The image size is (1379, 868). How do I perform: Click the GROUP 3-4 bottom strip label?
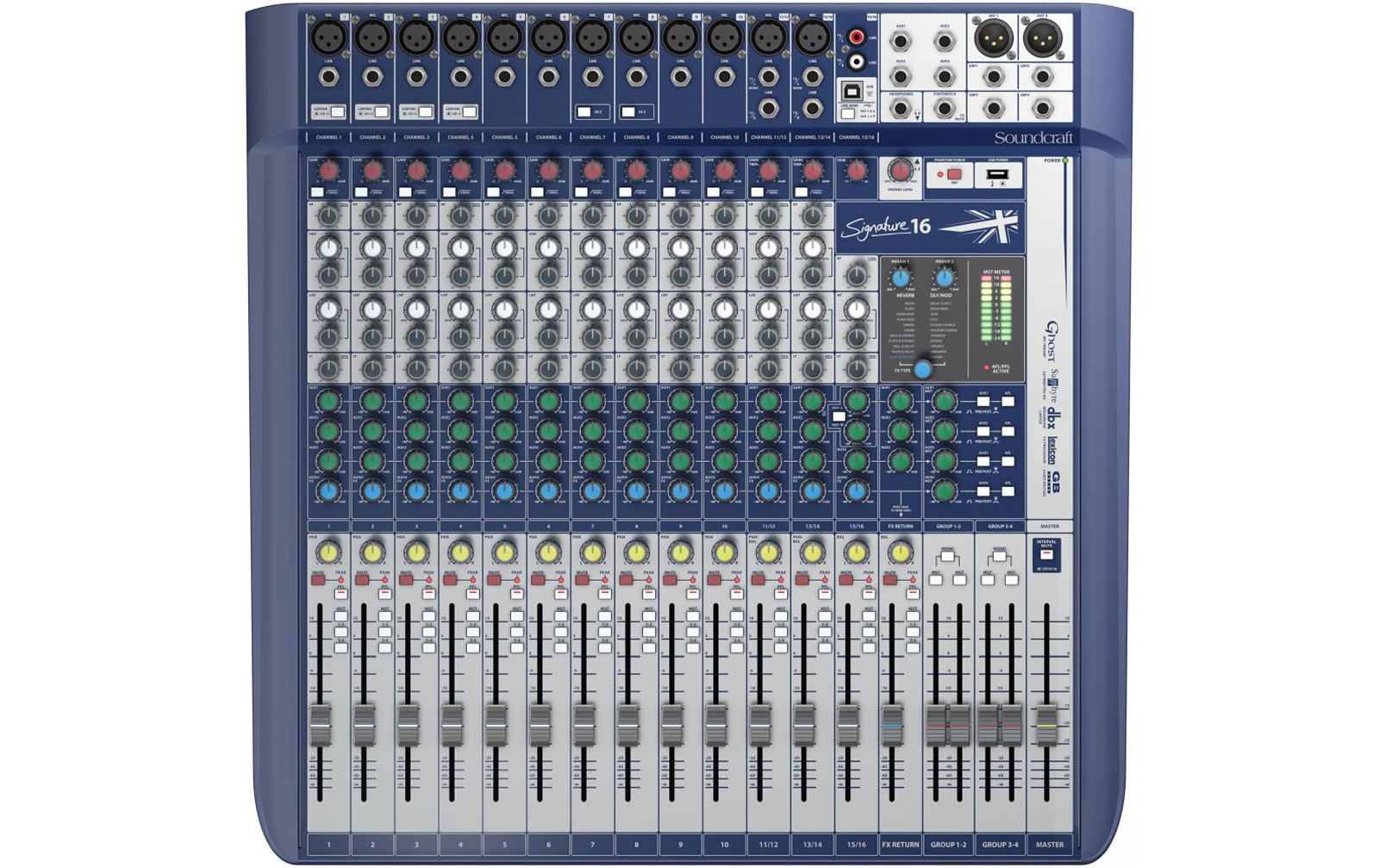(1000, 845)
